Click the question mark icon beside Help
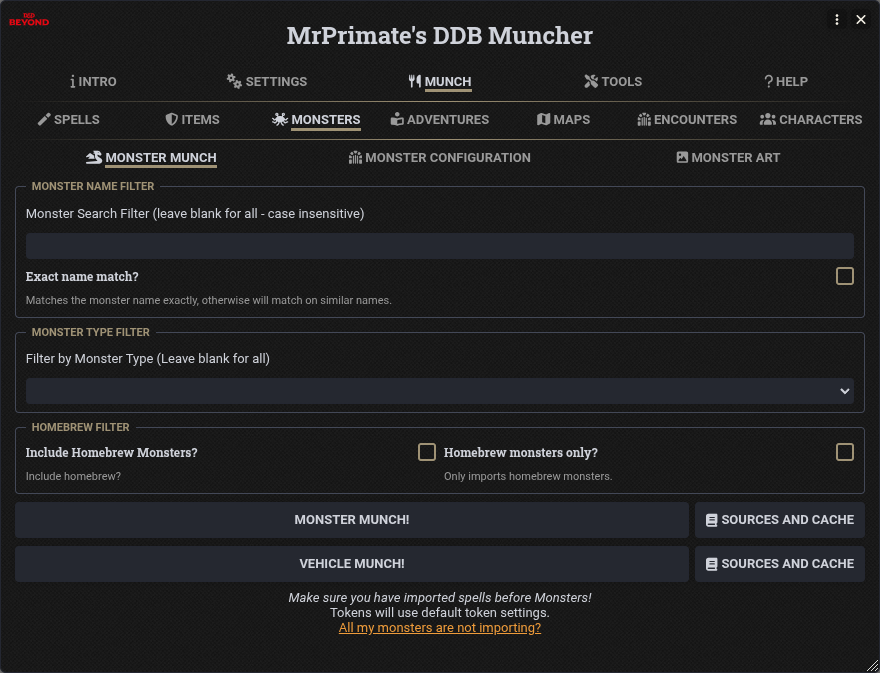Viewport: 880px width, 673px height. coord(768,81)
